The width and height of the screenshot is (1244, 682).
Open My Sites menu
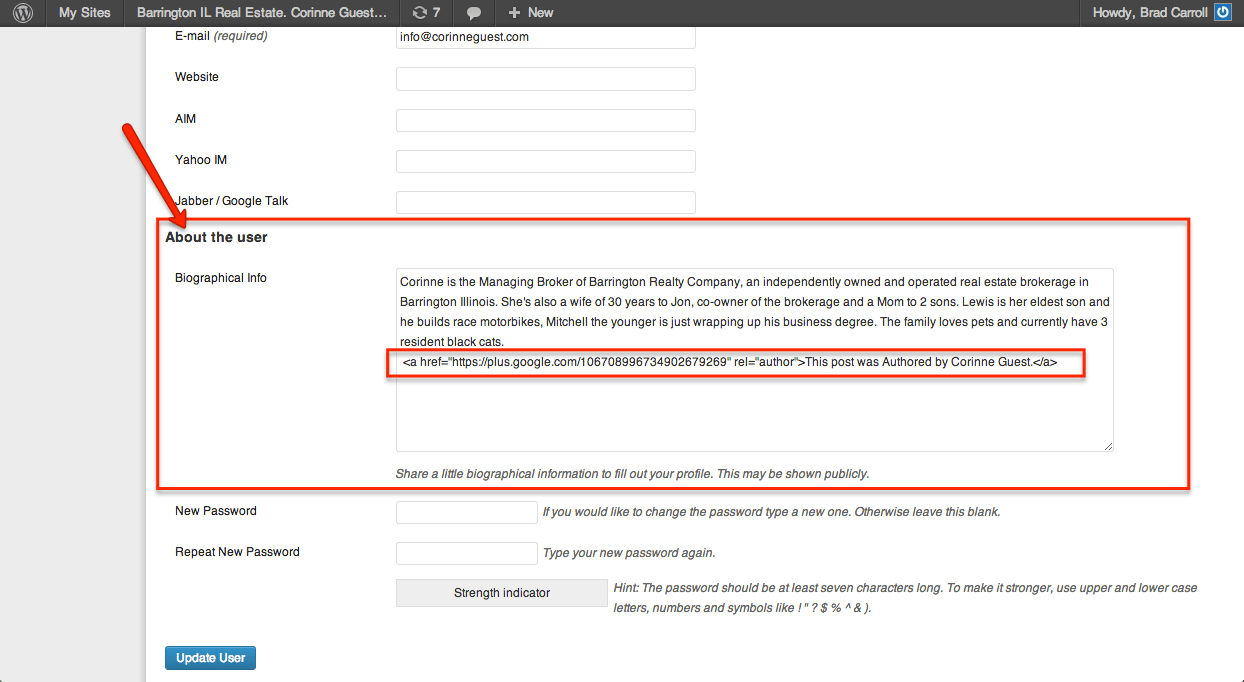84,13
